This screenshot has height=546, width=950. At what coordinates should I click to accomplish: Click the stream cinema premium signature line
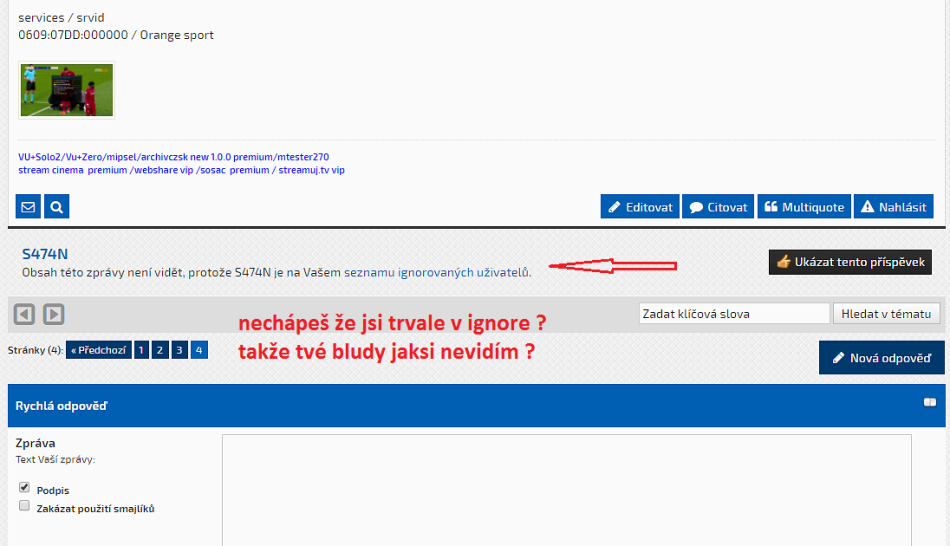181,170
